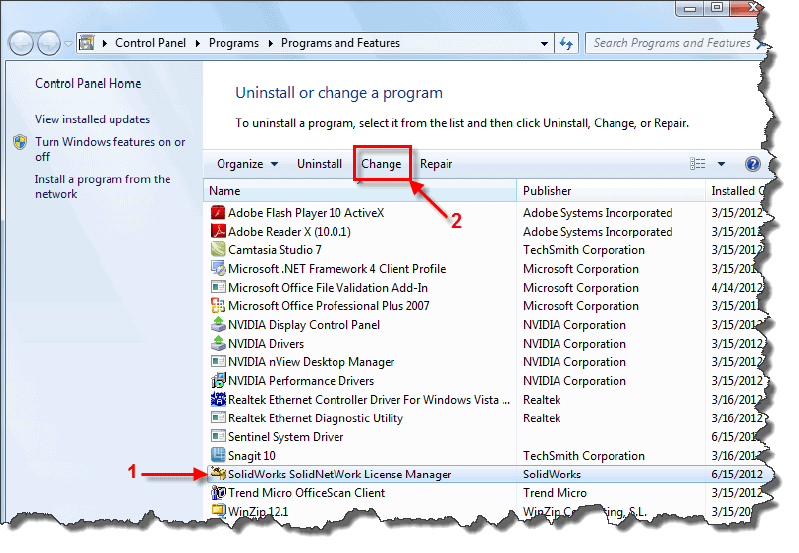Open the Organize dropdown menu

coord(247,164)
